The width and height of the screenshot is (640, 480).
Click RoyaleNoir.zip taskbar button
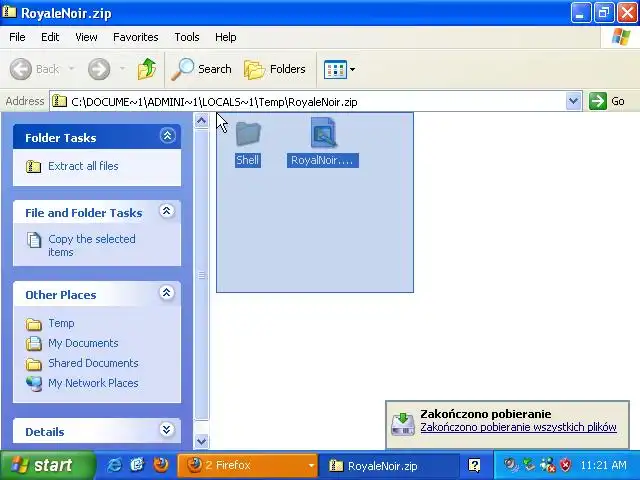[391, 466]
